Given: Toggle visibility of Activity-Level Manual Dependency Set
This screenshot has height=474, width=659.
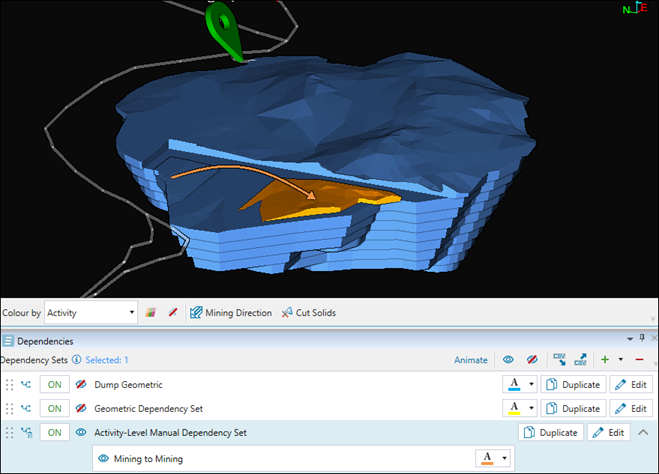Looking at the screenshot, I should [x=81, y=432].
